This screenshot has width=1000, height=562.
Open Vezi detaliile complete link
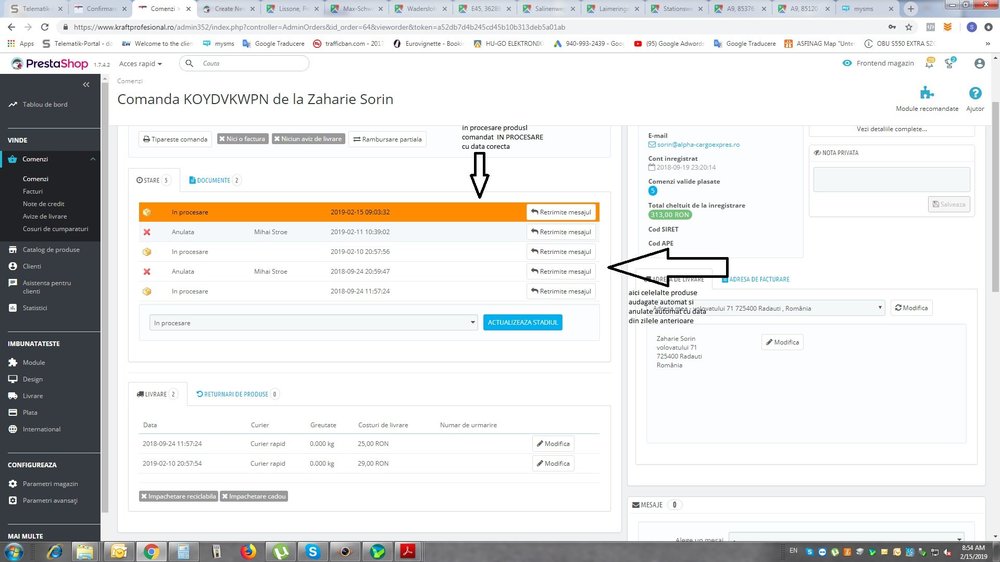click(892, 129)
